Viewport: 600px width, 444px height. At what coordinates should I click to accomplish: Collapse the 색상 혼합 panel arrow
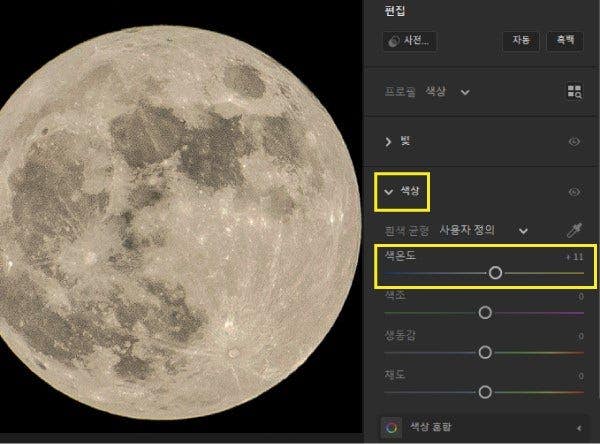[x=579, y=428]
